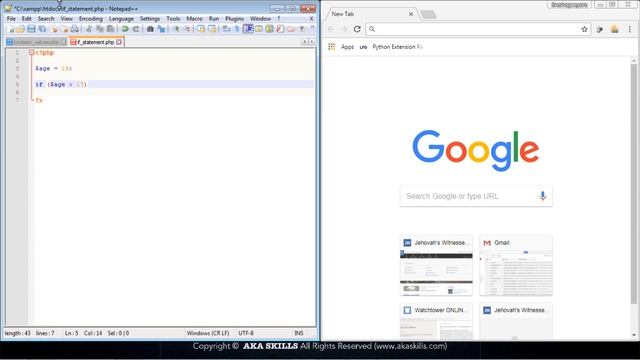This screenshot has height=360, width=640.
Task: Close current document via menu bar X
Action: coord(311,19)
